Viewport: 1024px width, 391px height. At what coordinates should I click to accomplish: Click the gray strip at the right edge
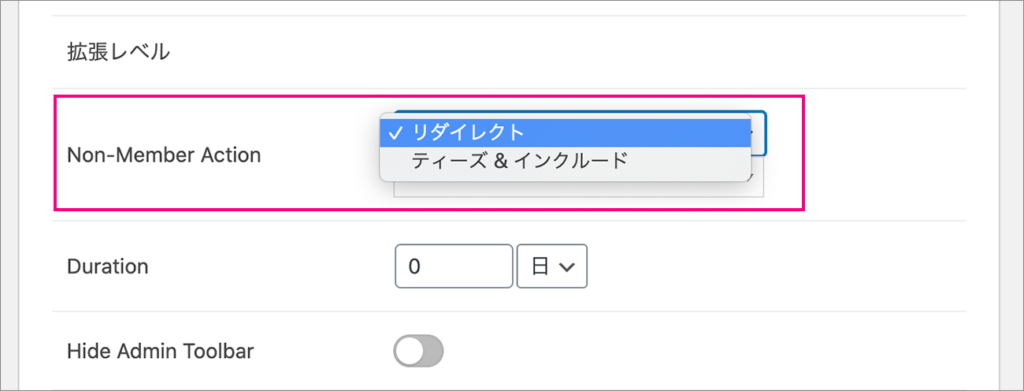1011,195
